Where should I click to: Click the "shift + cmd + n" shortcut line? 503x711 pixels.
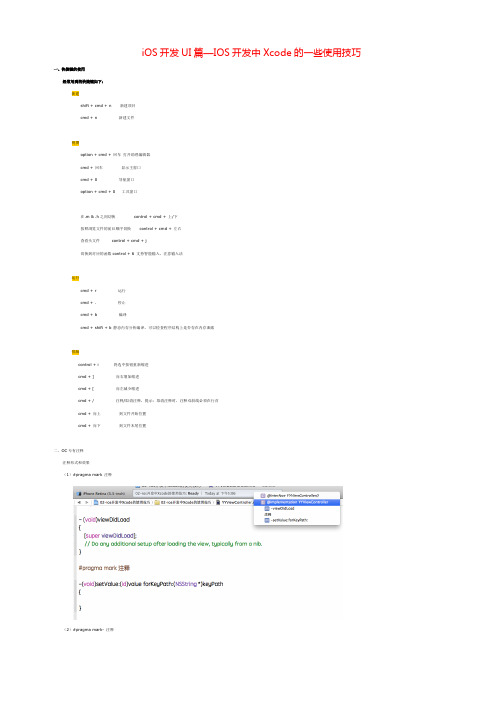(x=108, y=106)
